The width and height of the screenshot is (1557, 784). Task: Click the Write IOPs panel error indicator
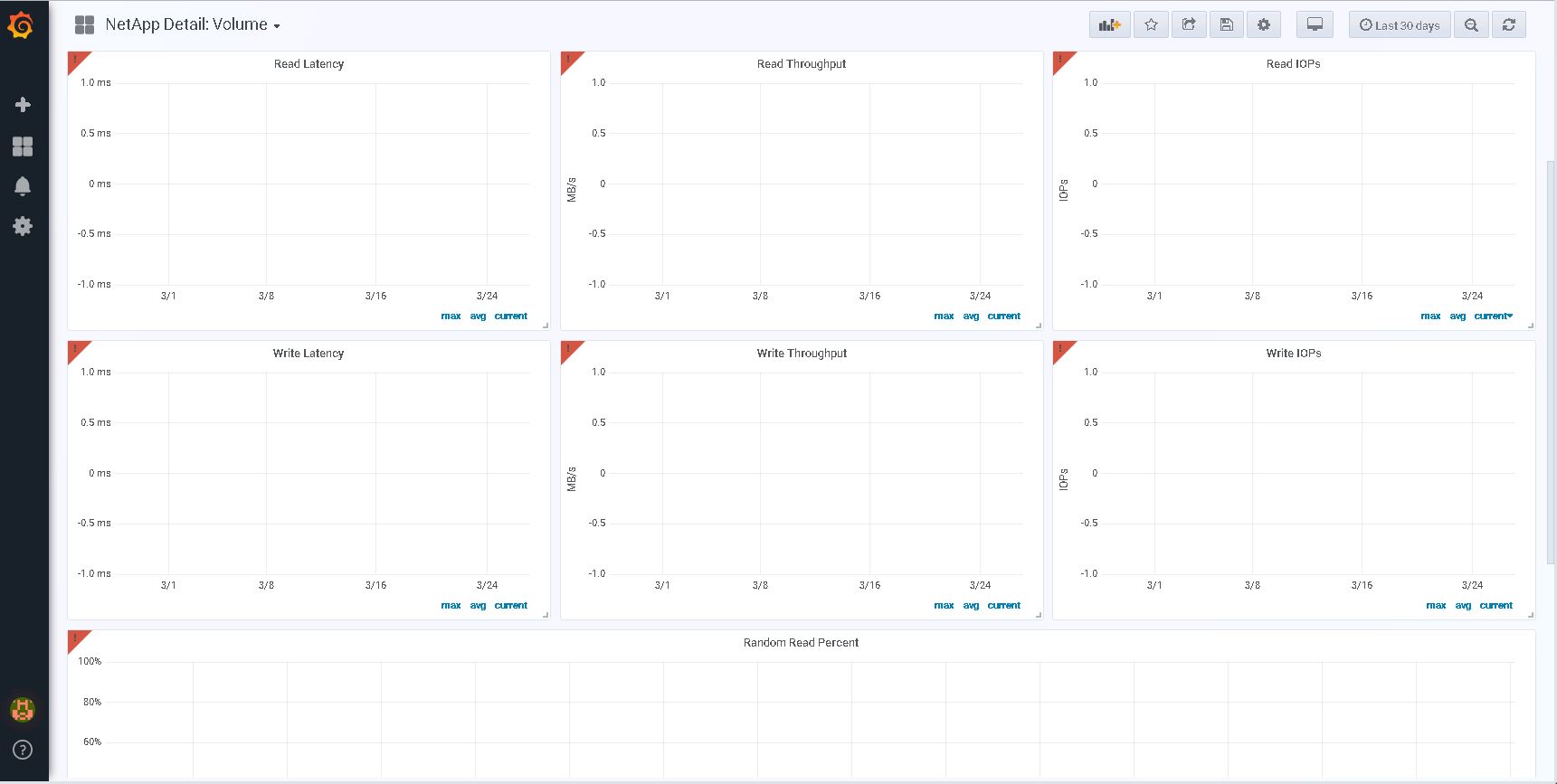click(x=1061, y=349)
